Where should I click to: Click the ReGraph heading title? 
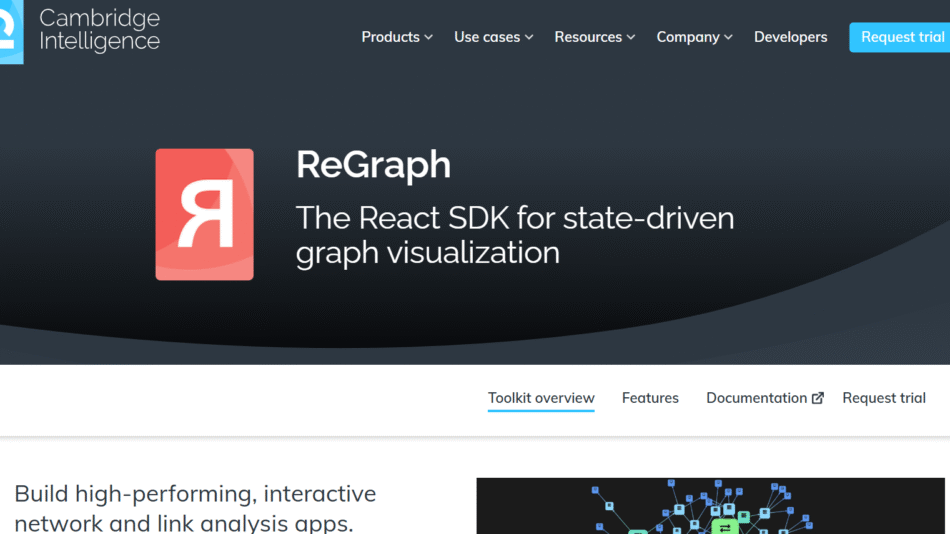coord(373,165)
